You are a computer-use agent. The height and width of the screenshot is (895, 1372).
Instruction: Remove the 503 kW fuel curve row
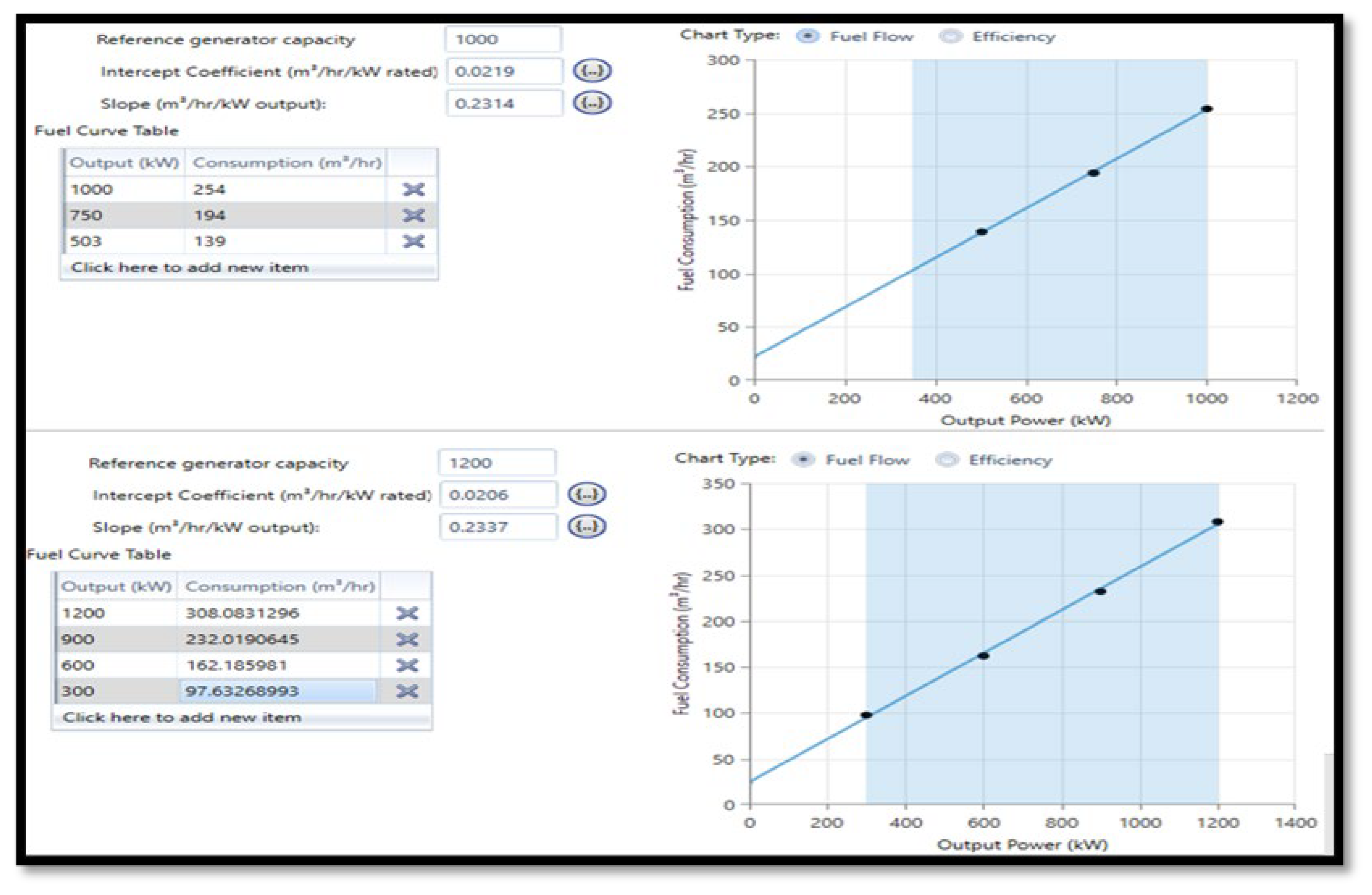pos(413,241)
